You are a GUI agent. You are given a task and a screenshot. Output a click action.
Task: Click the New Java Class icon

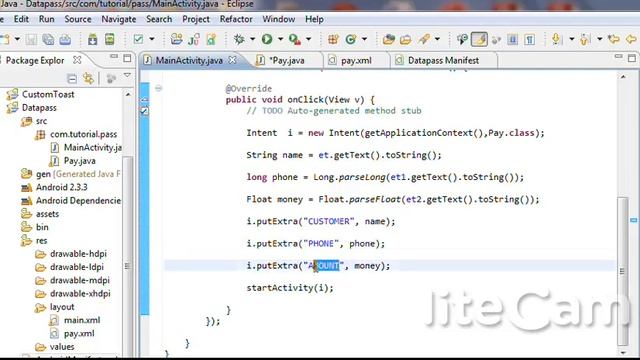click(351, 40)
